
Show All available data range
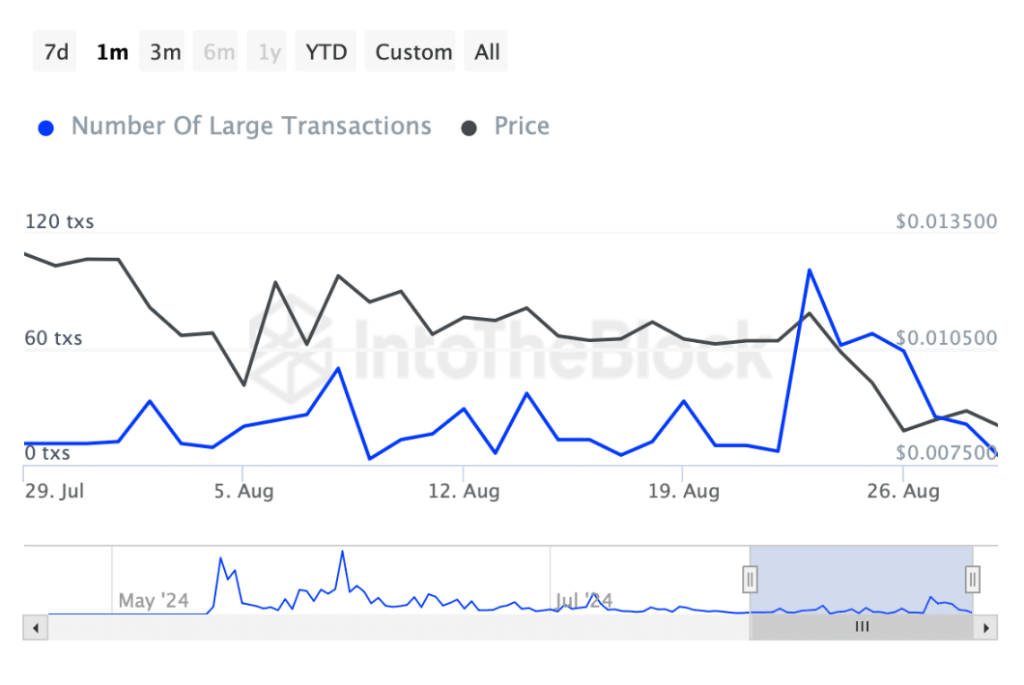coord(487,52)
